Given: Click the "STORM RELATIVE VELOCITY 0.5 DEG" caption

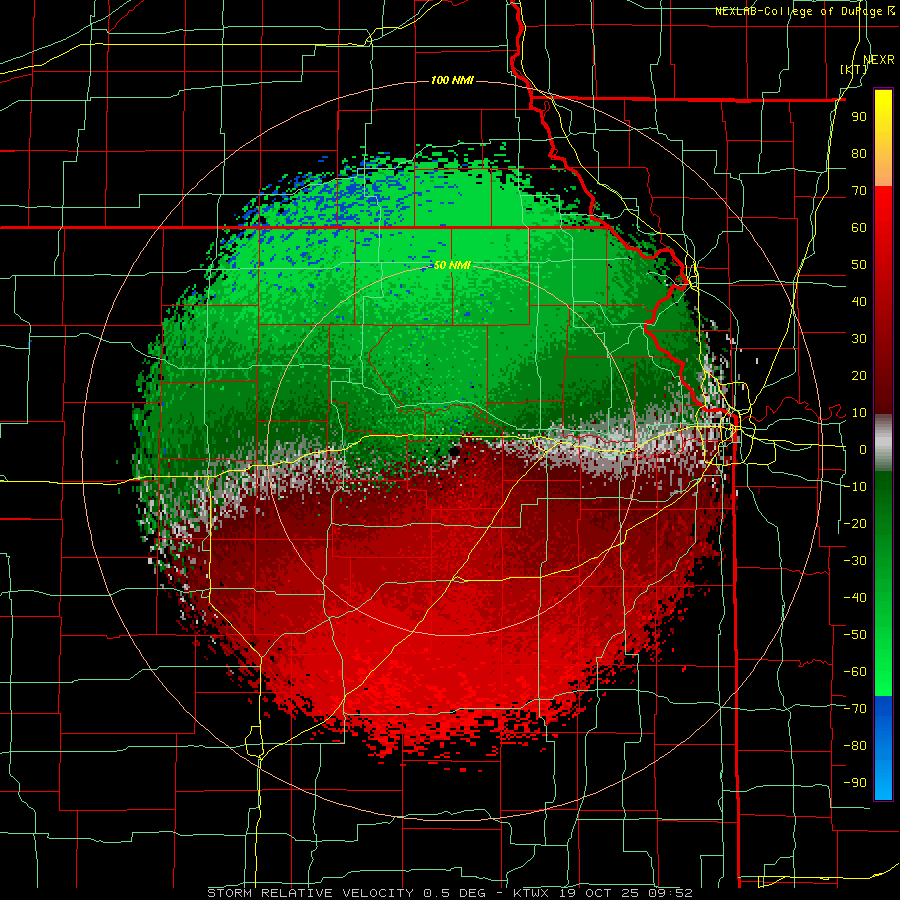Looking at the screenshot, I should (x=346, y=893).
